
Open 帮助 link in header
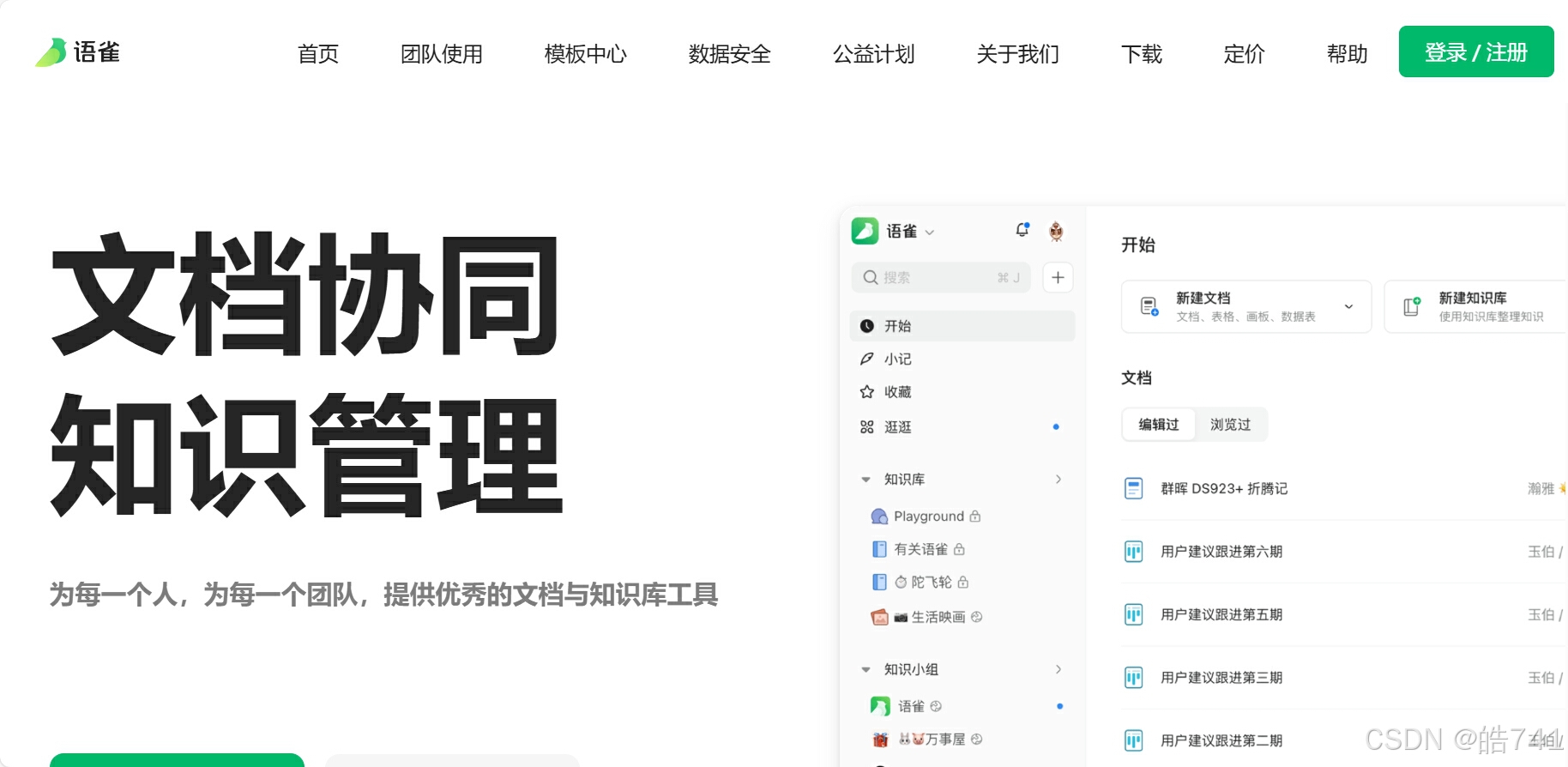[1348, 54]
